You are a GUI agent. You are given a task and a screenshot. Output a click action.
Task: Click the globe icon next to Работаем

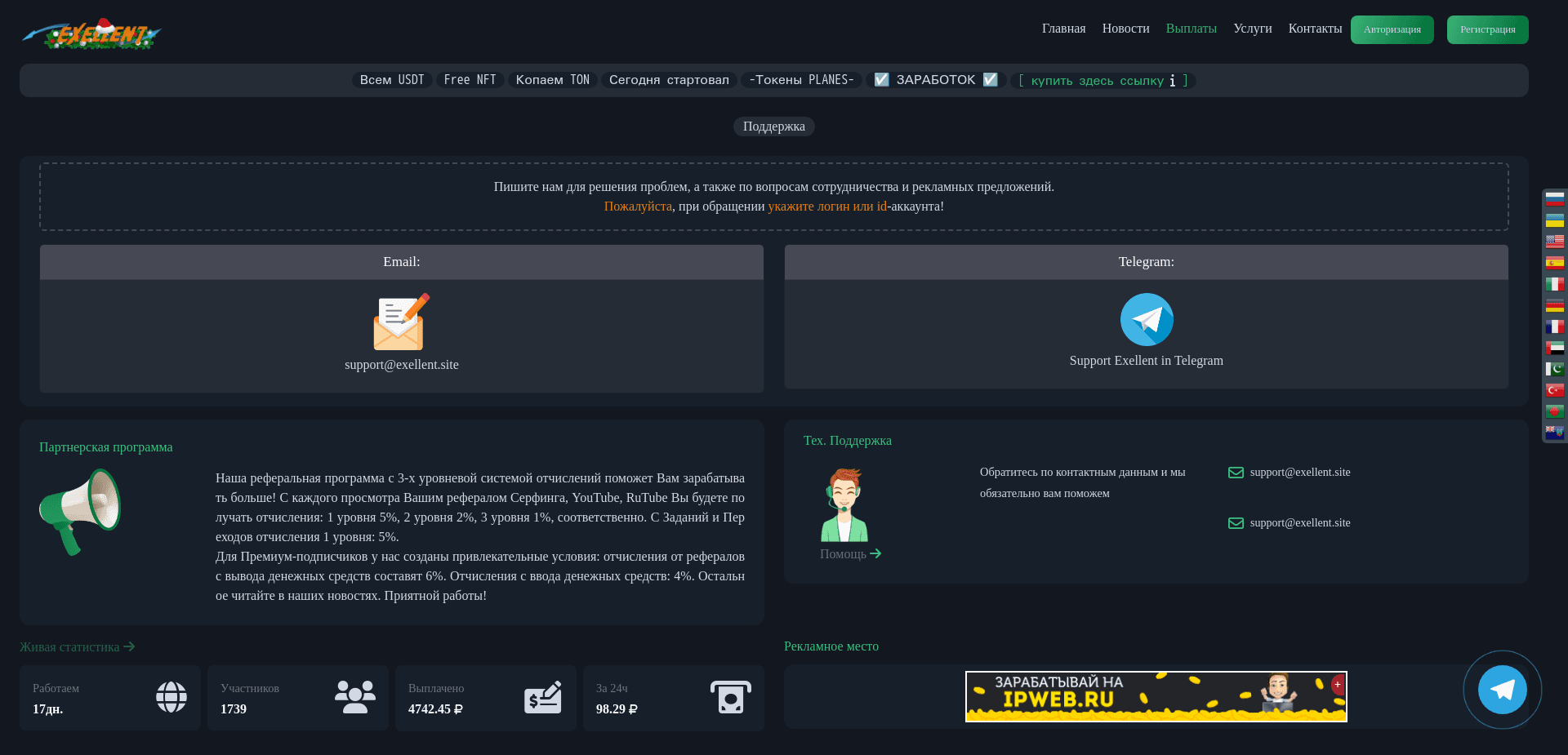171,698
